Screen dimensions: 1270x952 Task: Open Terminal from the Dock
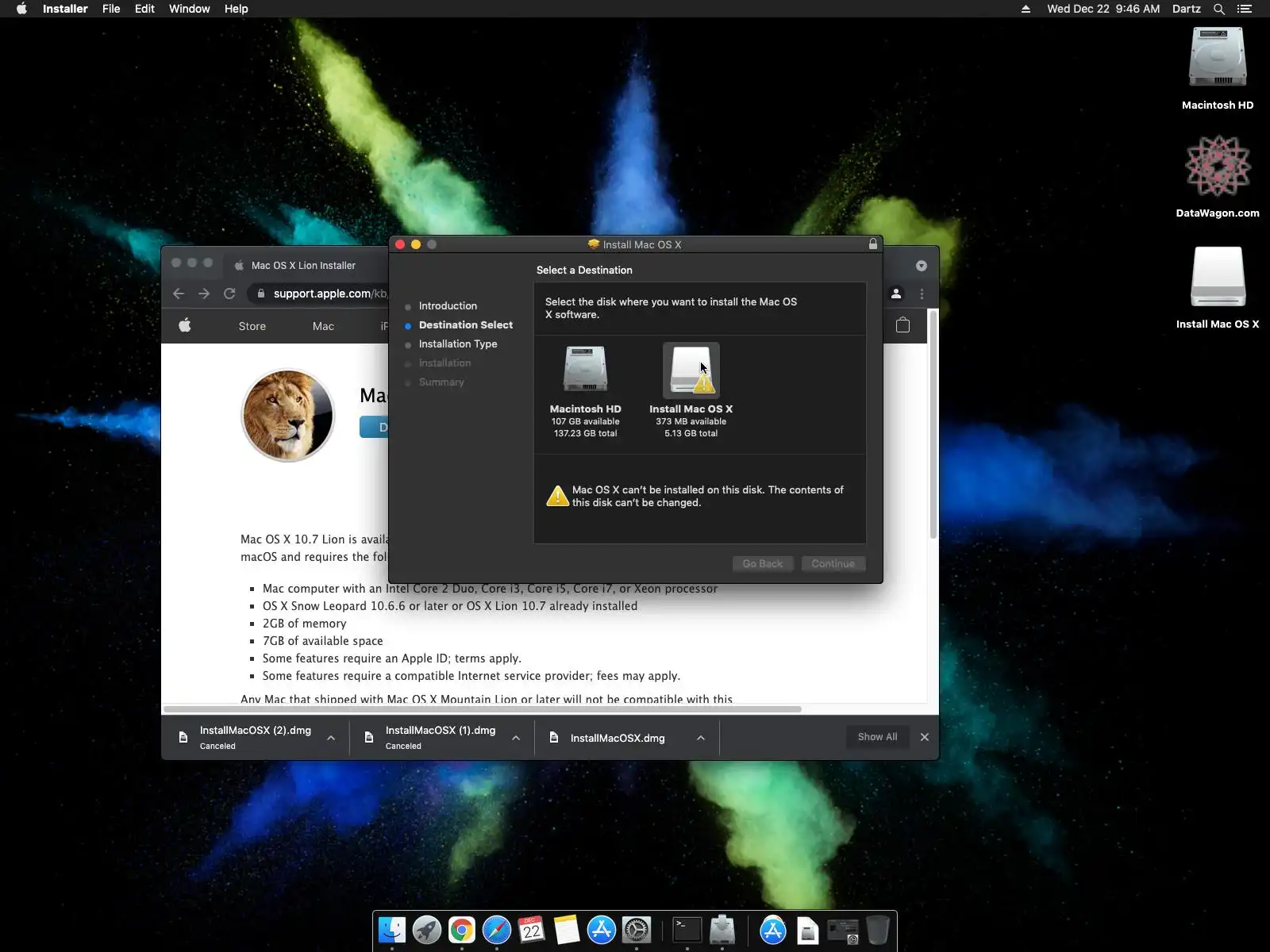point(687,930)
